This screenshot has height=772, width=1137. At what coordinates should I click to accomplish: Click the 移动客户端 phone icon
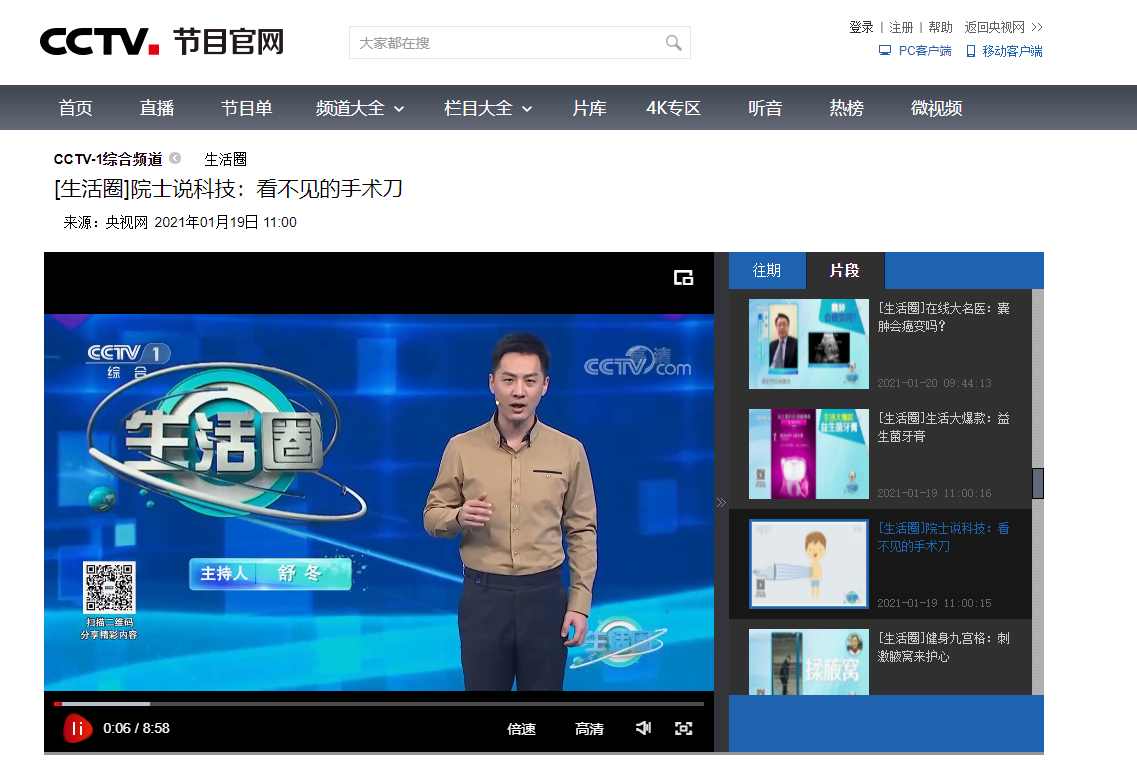[x=970, y=51]
